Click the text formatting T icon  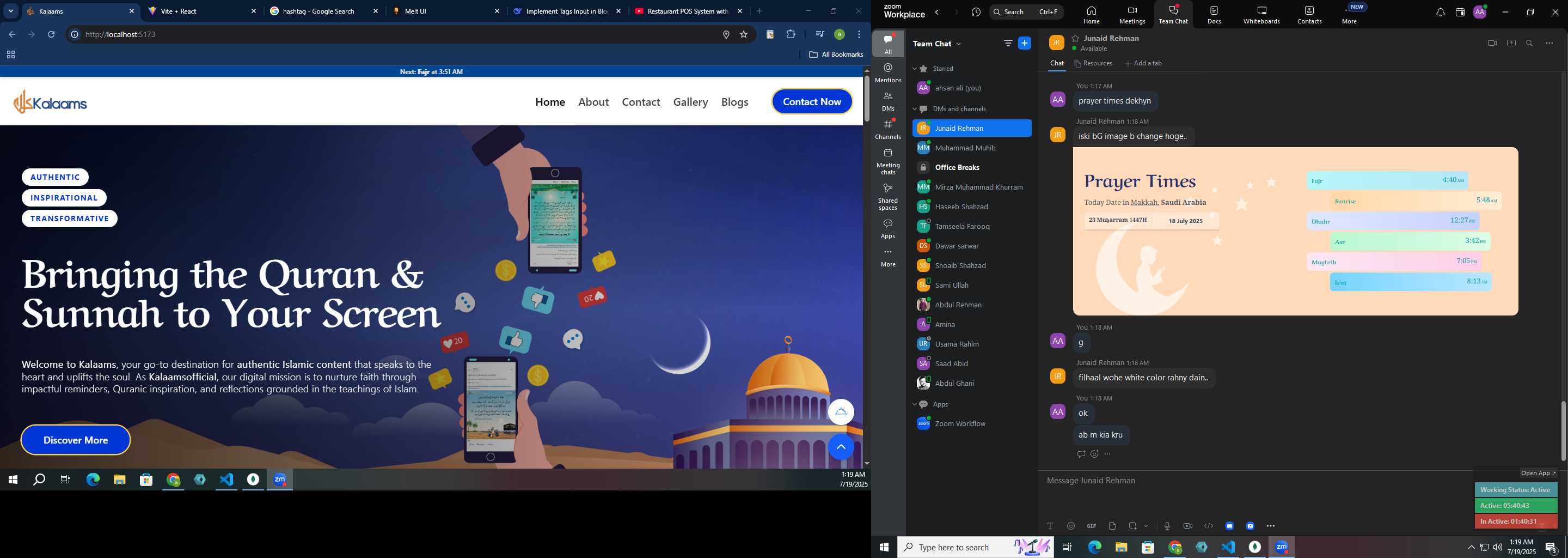(x=1050, y=526)
